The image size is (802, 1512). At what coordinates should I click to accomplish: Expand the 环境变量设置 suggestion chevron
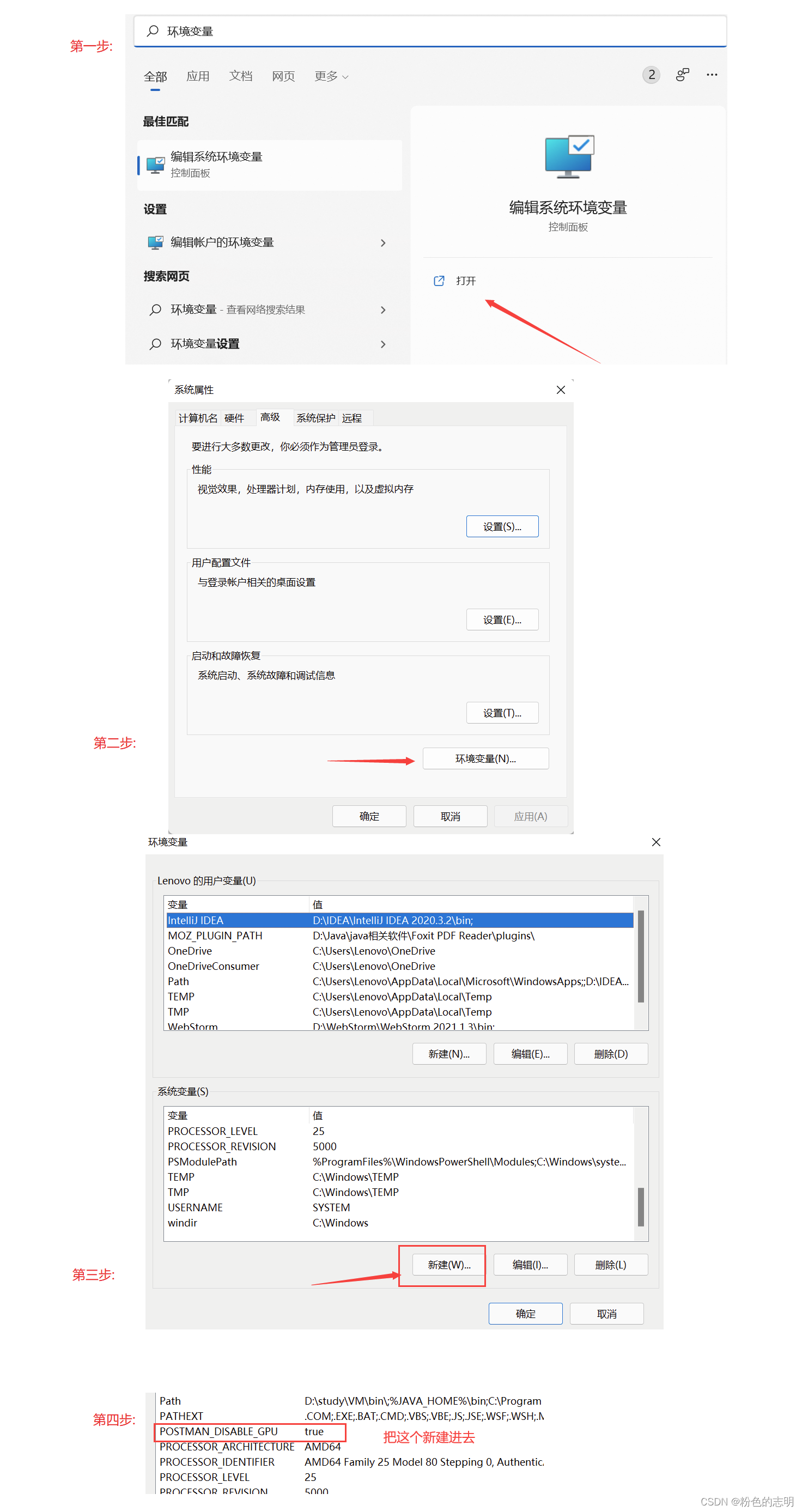(383, 344)
